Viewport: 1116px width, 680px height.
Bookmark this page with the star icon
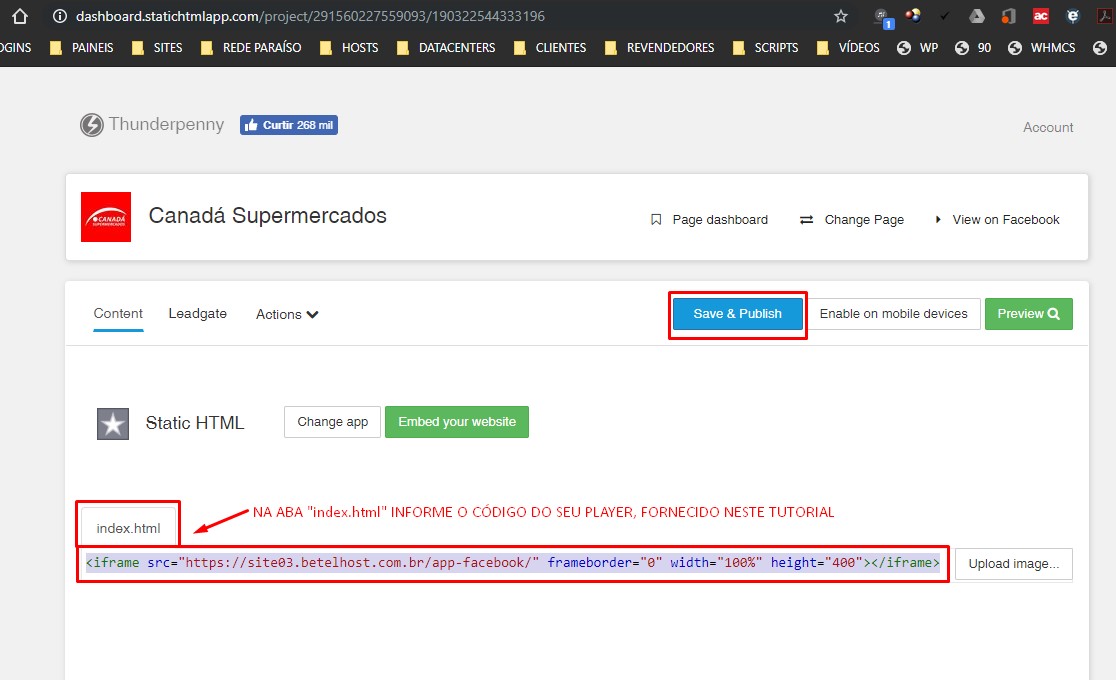tap(841, 16)
